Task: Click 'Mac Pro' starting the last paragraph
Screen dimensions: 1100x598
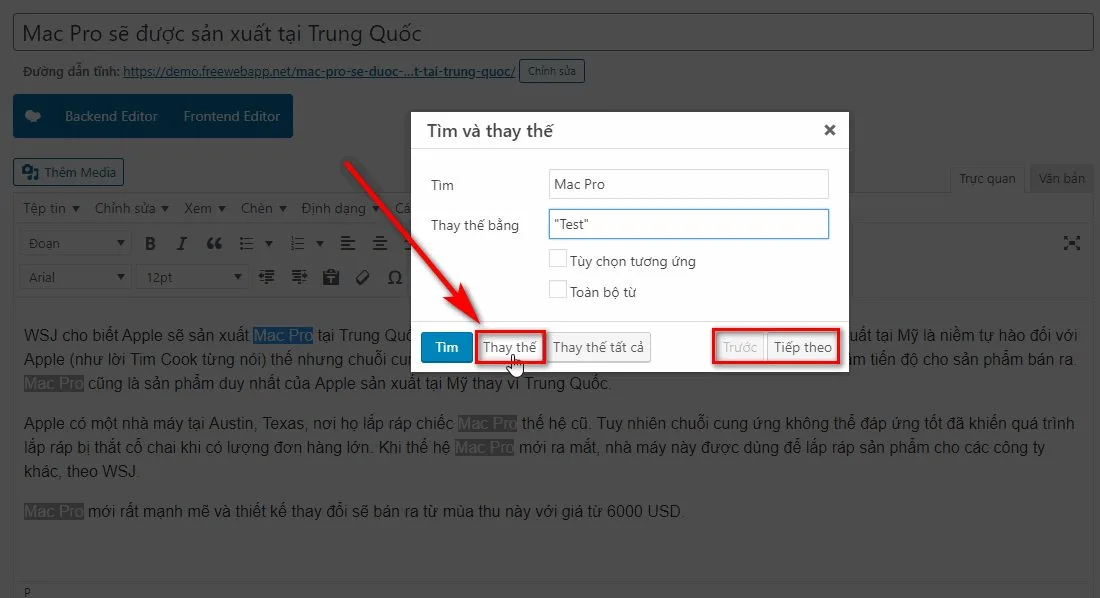Action: coord(53,512)
